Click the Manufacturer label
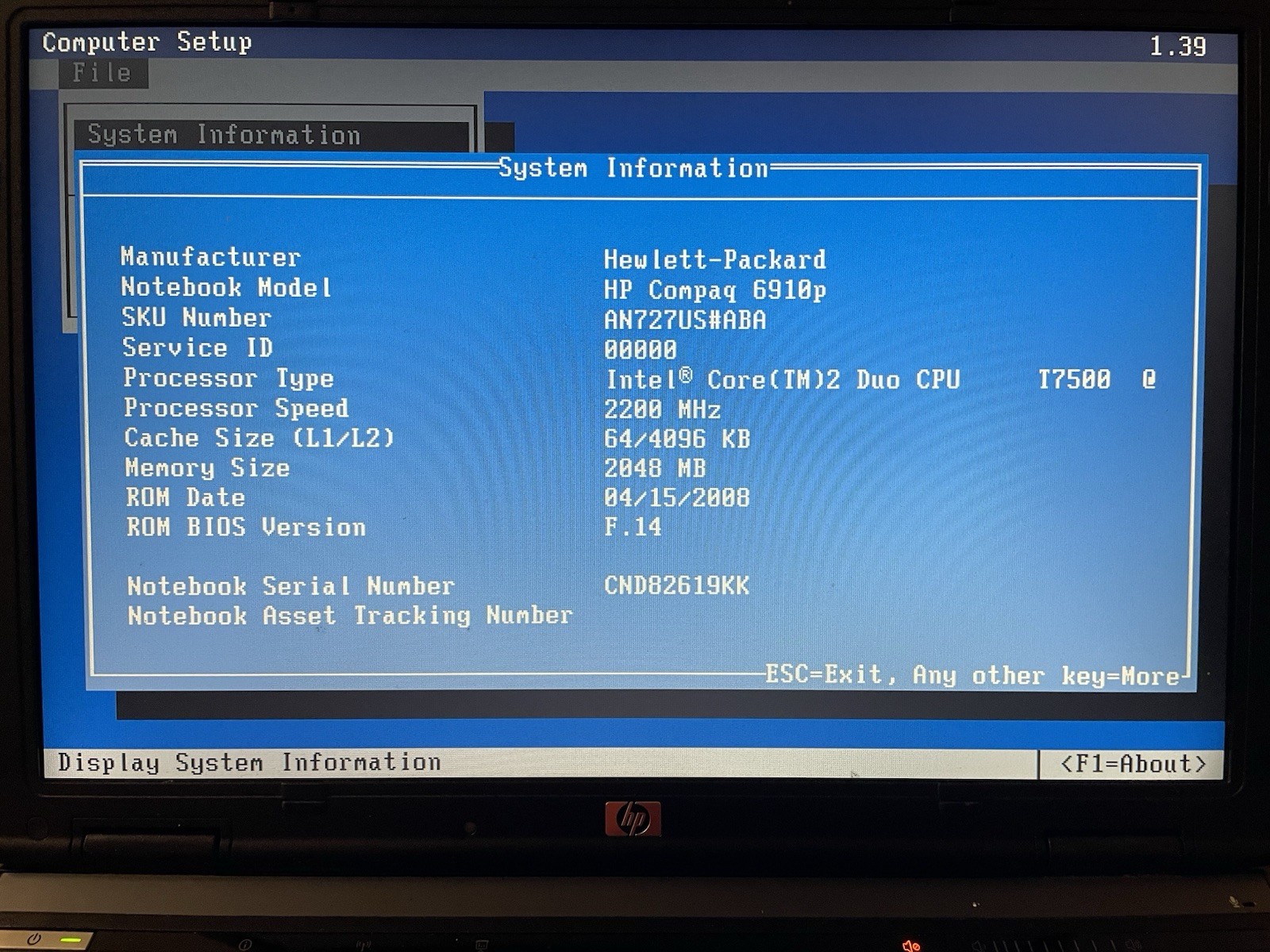Image resolution: width=1270 pixels, height=952 pixels. (x=210, y=256)
